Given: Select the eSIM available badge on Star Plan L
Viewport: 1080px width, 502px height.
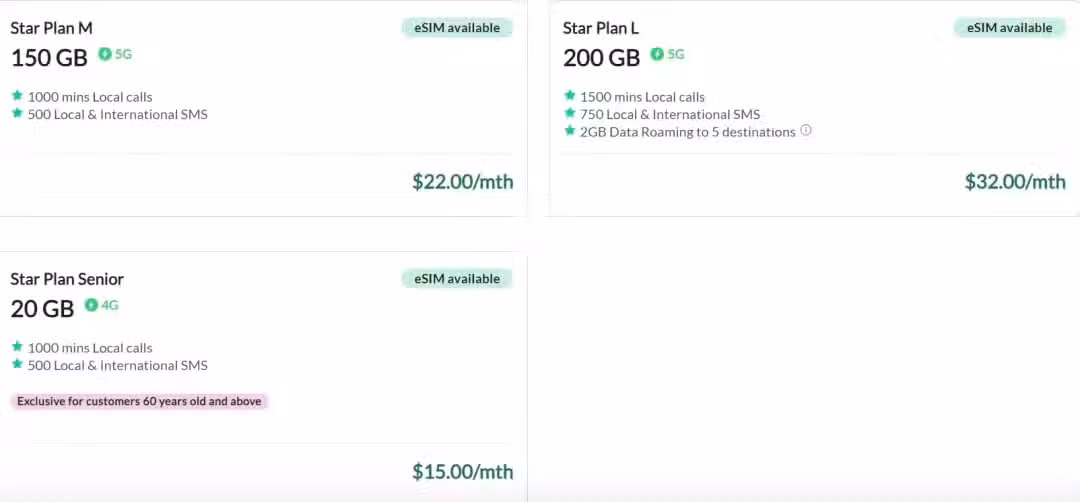Looking at the screenshot, I should [x=1010, y=28].
